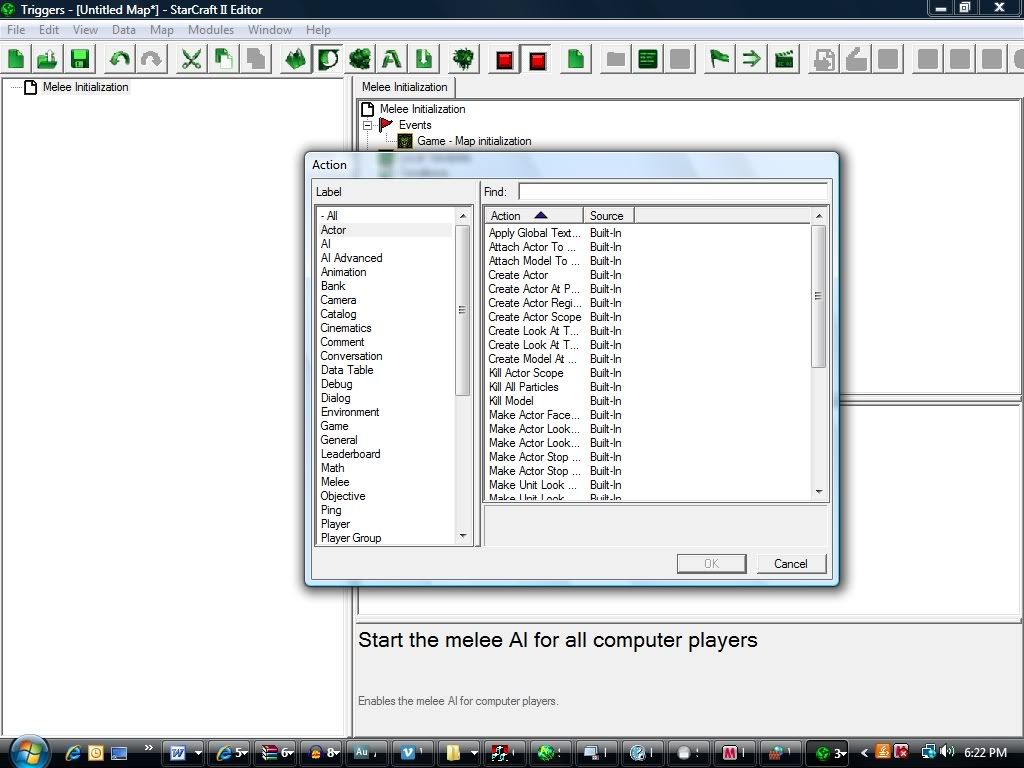Open the Data module icon
This screenshot has width=1024, height=768.
[359, 59]
